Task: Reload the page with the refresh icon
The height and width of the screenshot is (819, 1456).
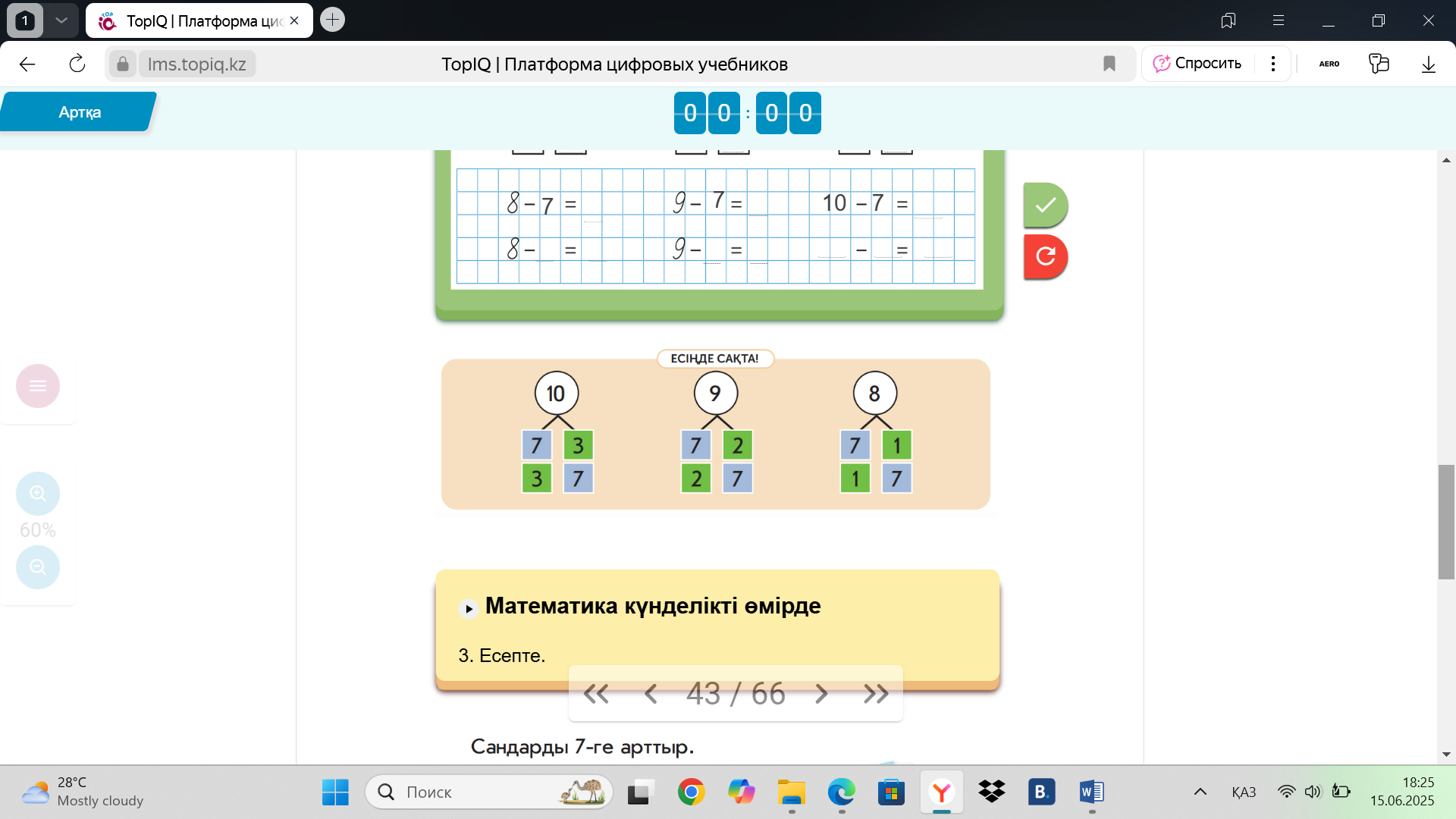Action: (77, 64)
